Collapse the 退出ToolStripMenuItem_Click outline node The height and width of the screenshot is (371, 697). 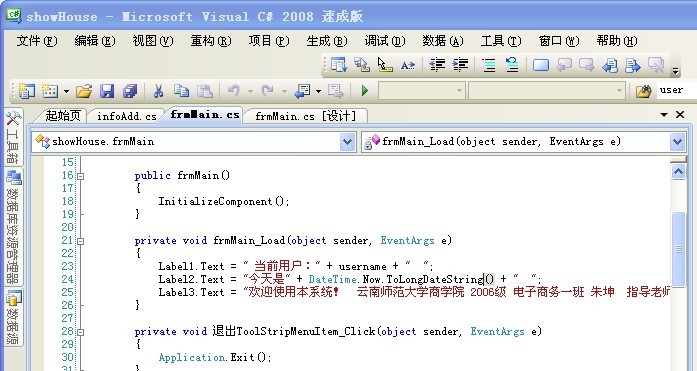[81, 332]
